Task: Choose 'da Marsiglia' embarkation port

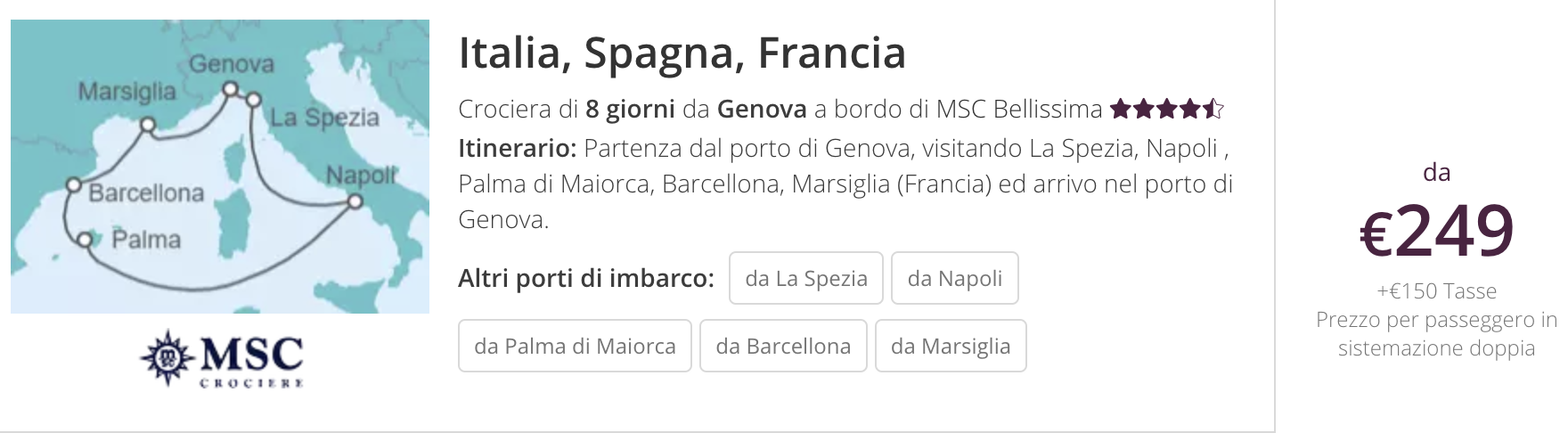Action: pyautogui.click(x=951, y=346)
